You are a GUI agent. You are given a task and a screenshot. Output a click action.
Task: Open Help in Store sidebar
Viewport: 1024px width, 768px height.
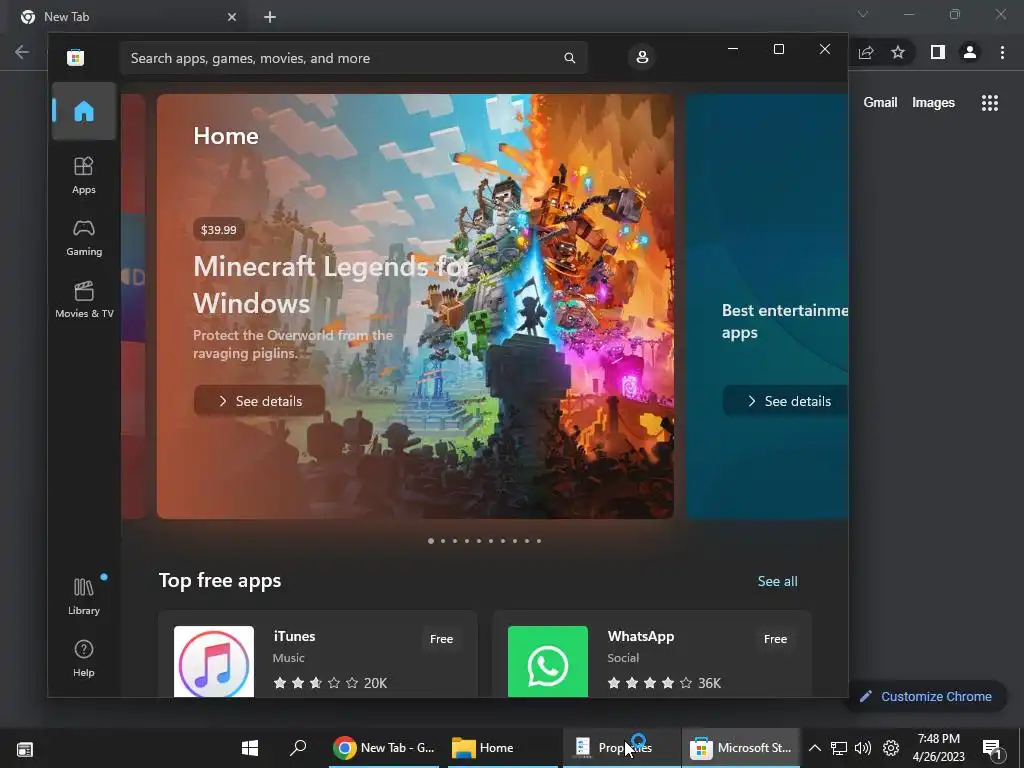coord(84,658)
